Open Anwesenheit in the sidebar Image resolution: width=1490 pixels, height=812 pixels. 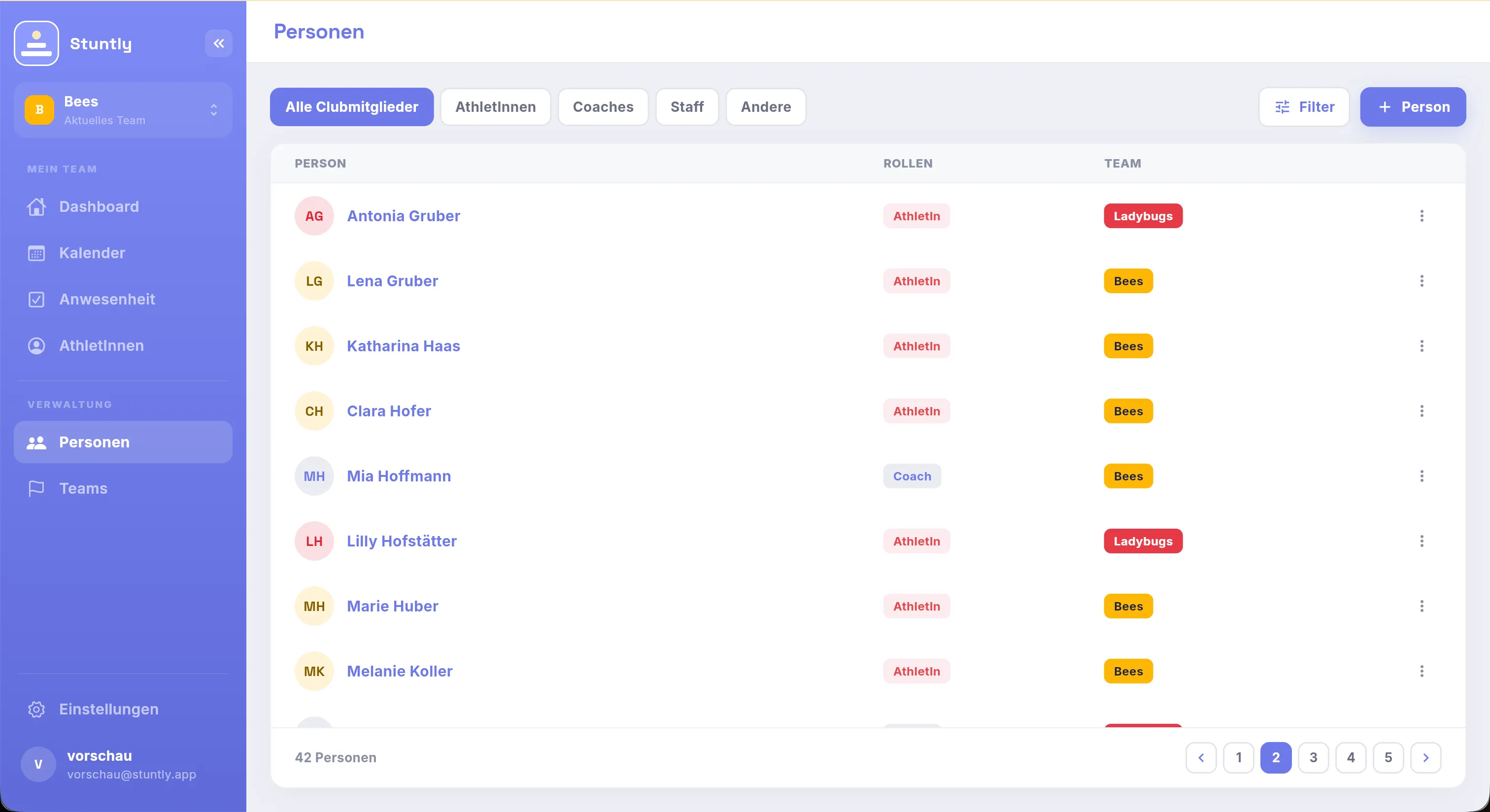click(123, 299)
